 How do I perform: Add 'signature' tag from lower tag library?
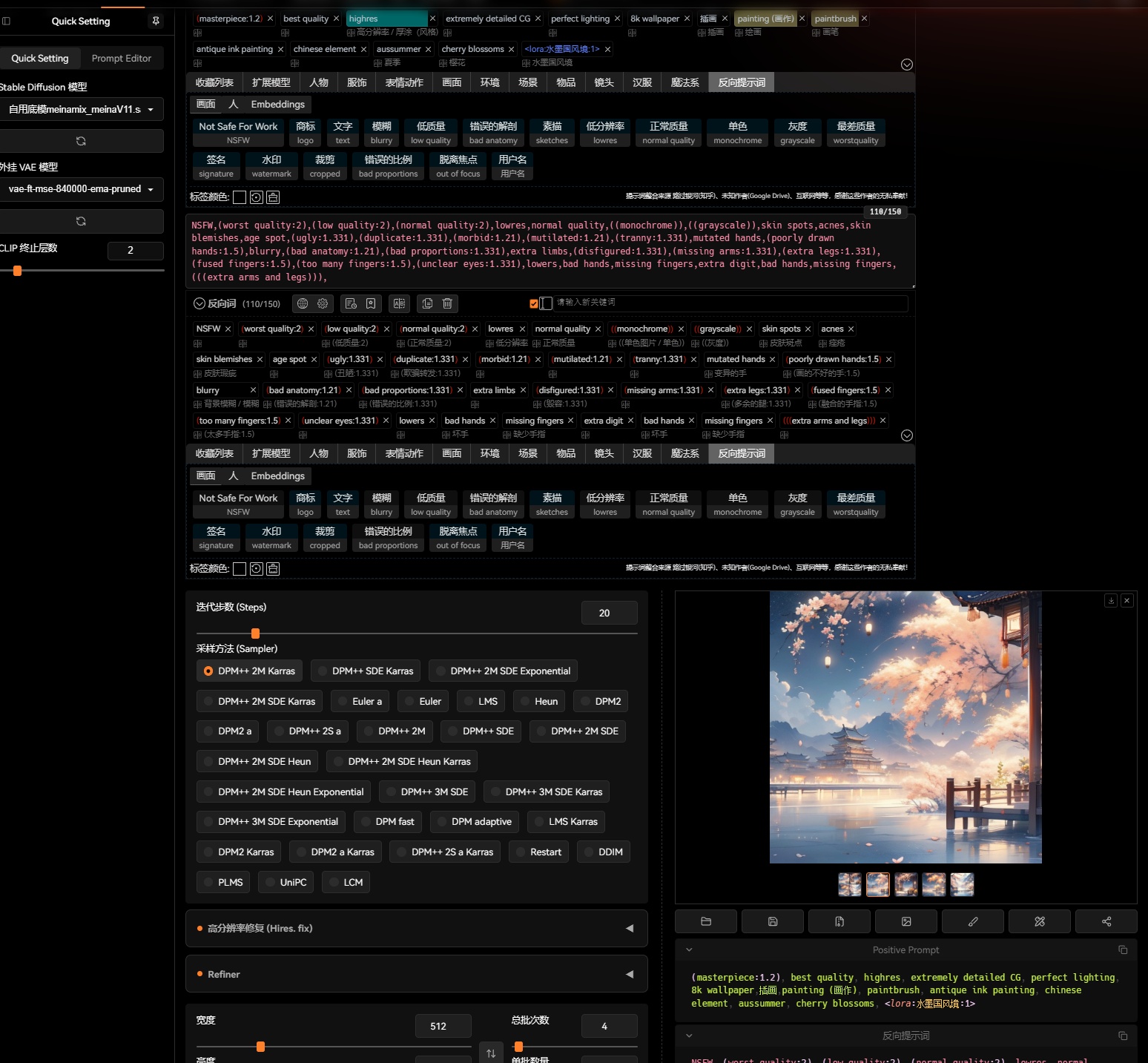(x=216, y=538)
